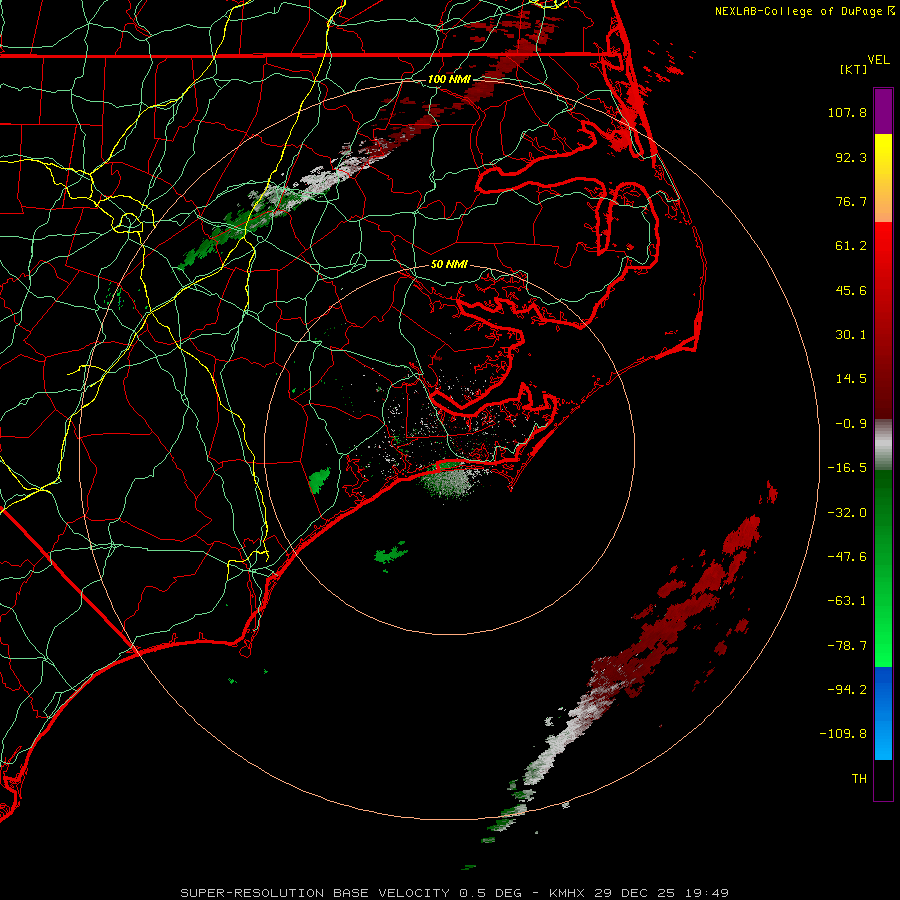This screenshot has width=900, height=900.
Task: Click the -78.7 legend value
Action: click(847, 646)
